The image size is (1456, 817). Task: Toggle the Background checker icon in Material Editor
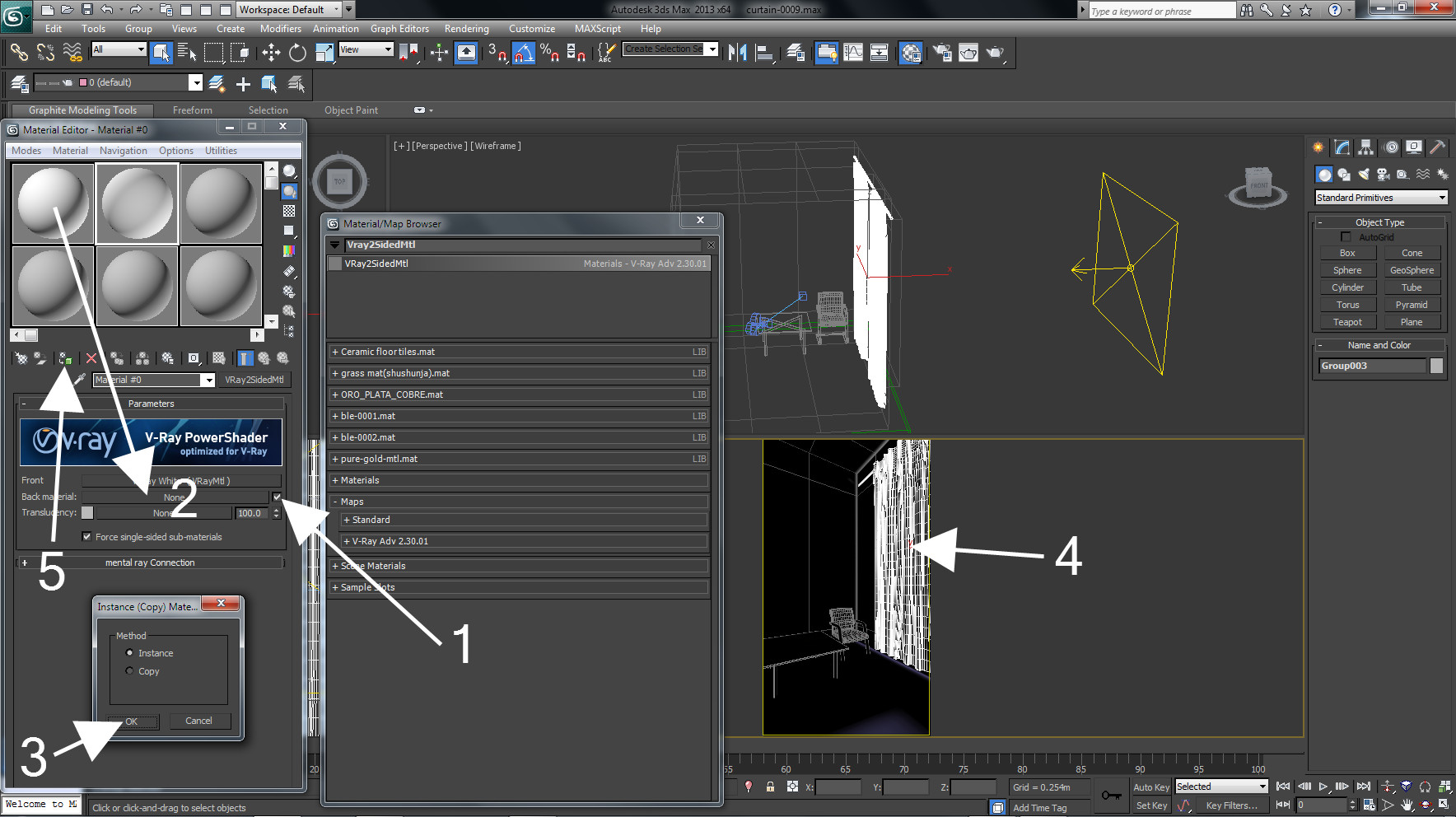(289, 211)
